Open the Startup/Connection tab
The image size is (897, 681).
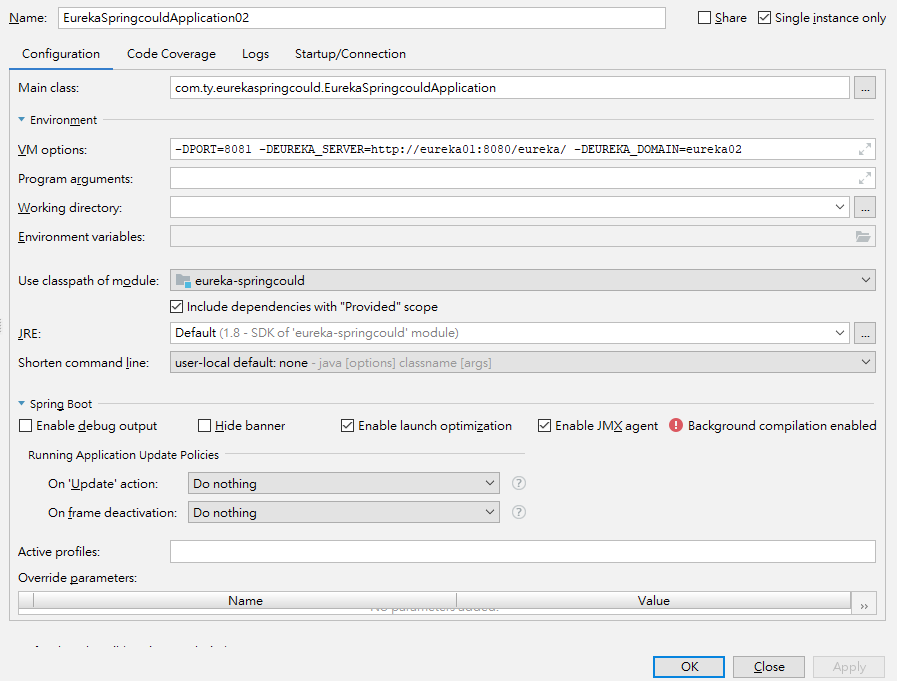click(350, 54)
